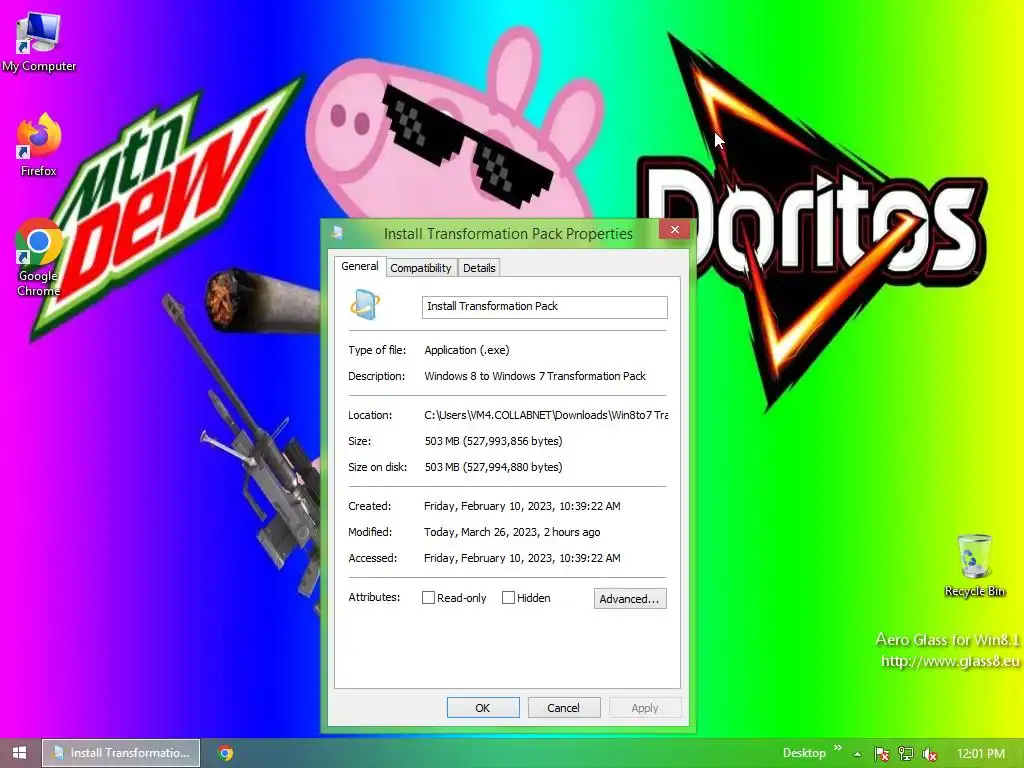Close the Properties dialog with the X
The width and height of the screenshot is (1024, 768).
pyautogui.click(x=675, y=229)
